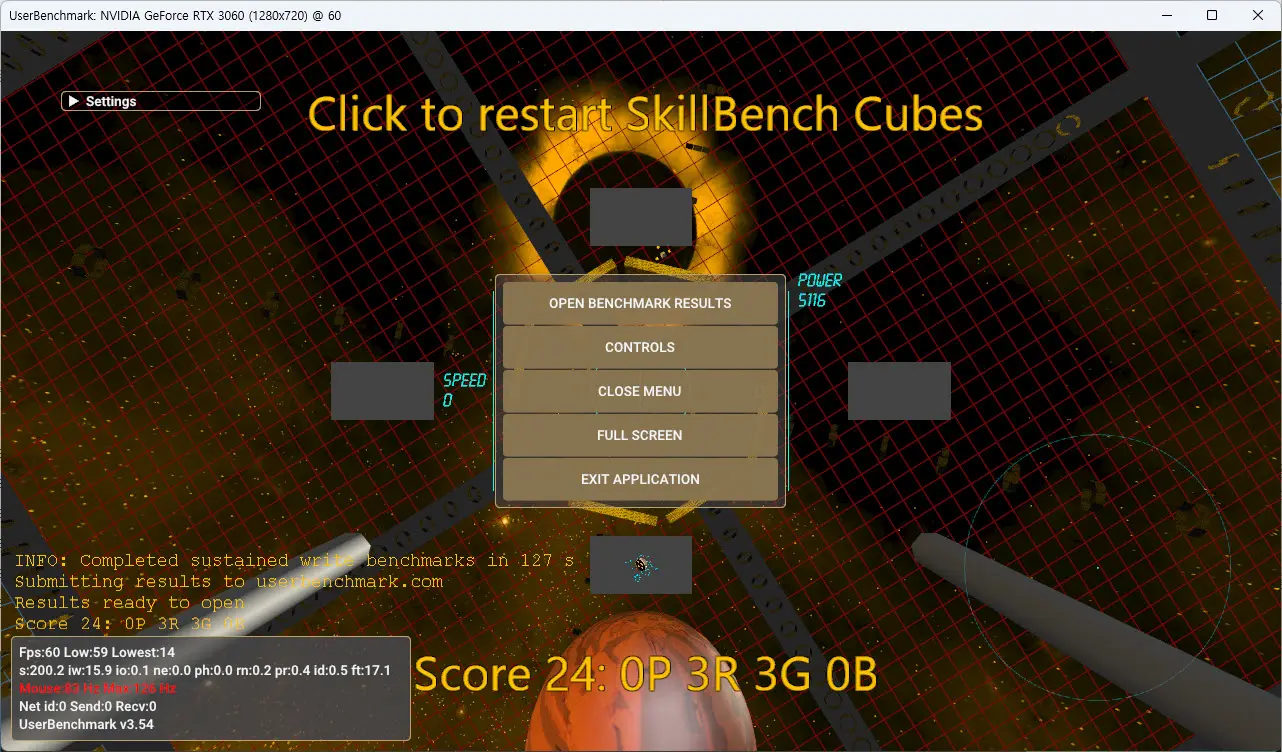This screenshot has height=752, width=1282.
Task: Maximize the UserBenchmark window
Action: pyautogui.click(x=1212, y=15)
